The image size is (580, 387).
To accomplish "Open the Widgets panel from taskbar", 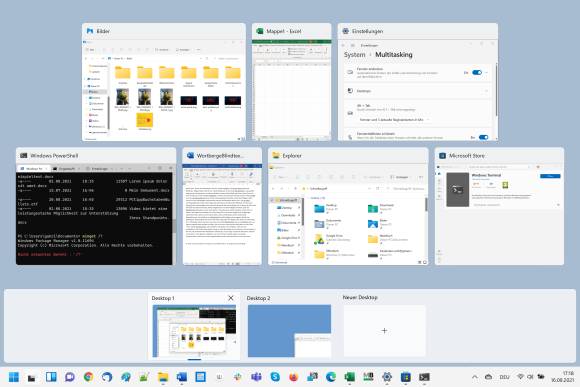I will [51, 377].
